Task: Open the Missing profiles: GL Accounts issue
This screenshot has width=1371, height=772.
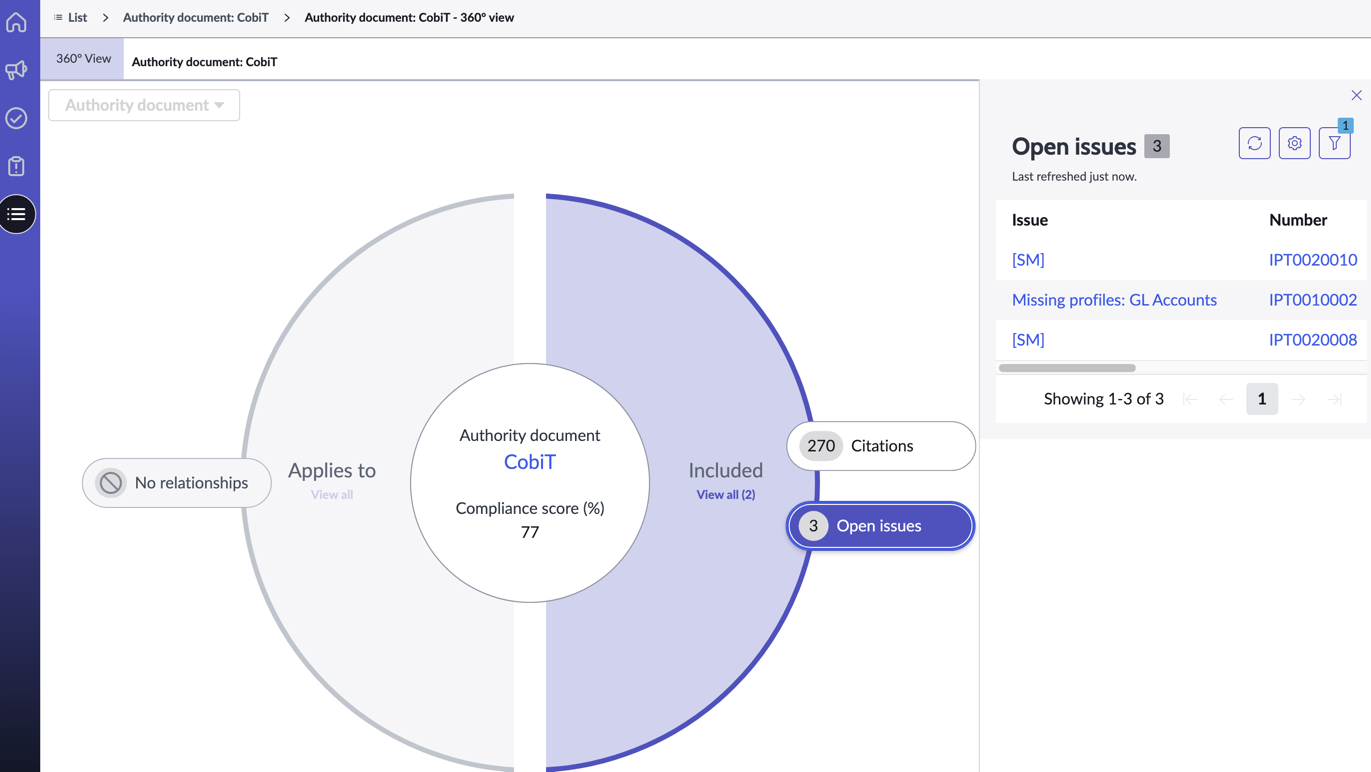Action: point(1114,300)
